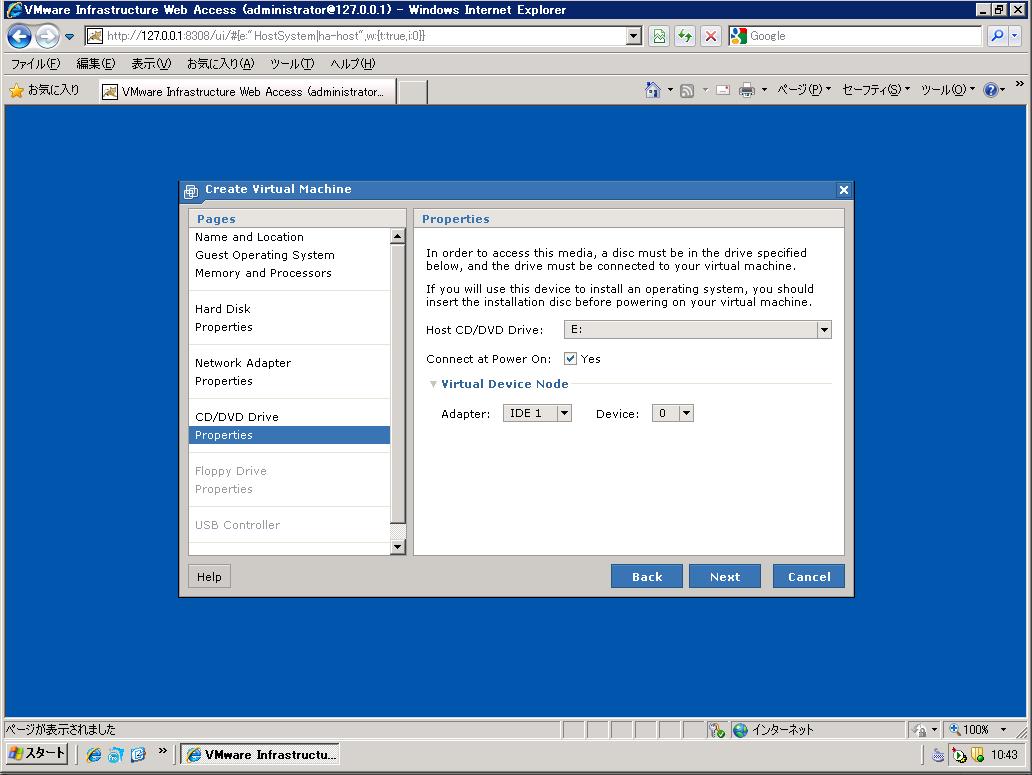Go to Guest Operating System page

click(265, 255)
